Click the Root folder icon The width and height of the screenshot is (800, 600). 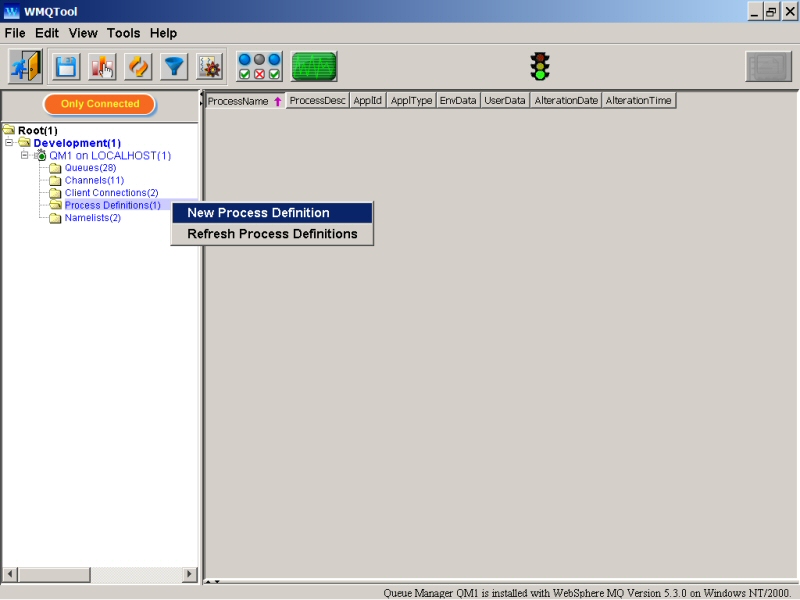(x=9, y=130)
